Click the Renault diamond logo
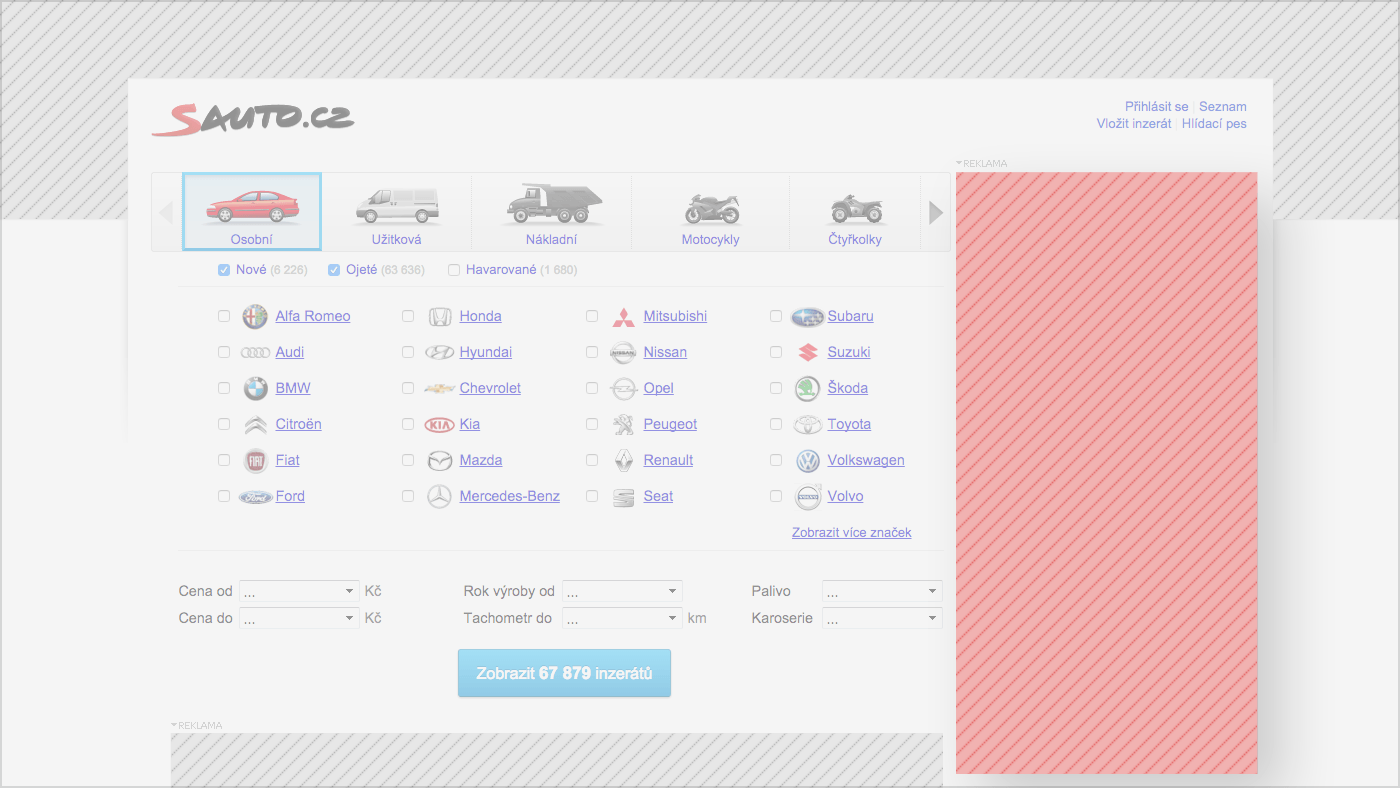The width and height of the screenshot is (1400, 788). [623, 460]
